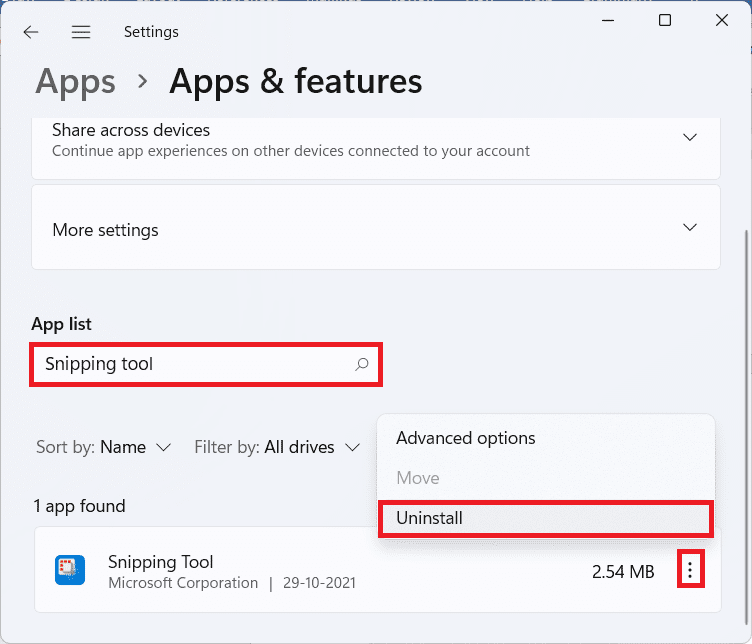The height and width of the screenshot is (644, 752).
Task: Click the Snipping Tool app name
Action: 160,562
